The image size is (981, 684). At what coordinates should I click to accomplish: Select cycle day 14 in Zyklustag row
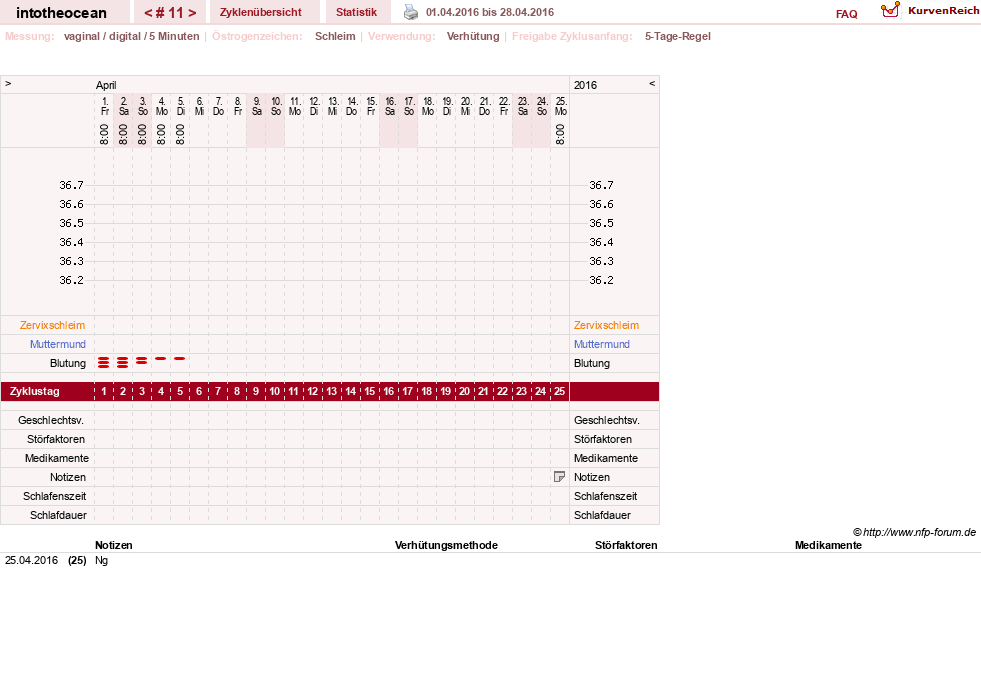(350, 391)
